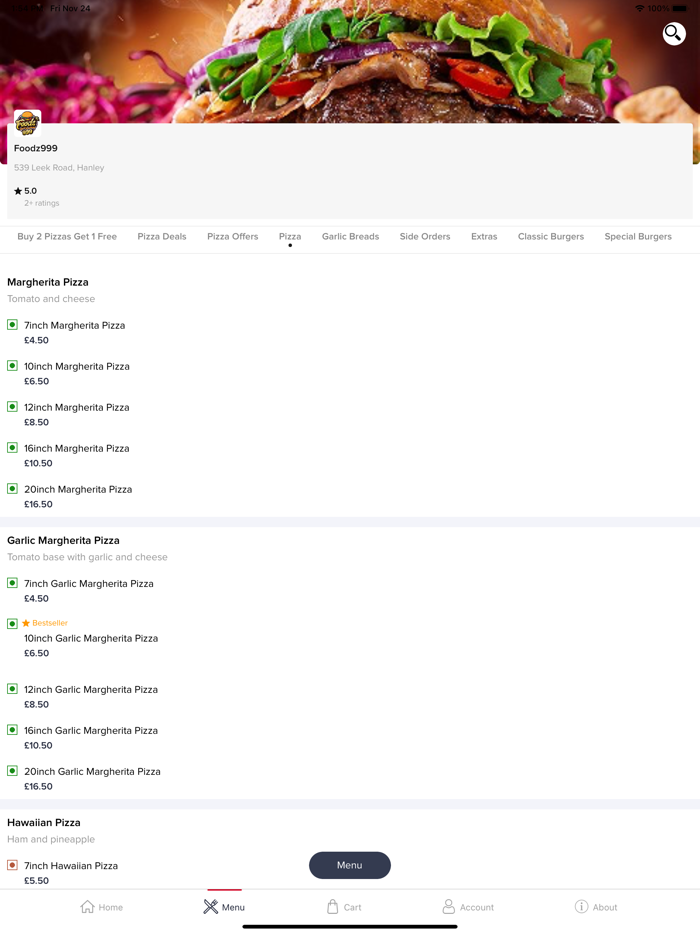Click the Hawaiian Pizza section heading
The height and width of the screenshot is (934, 700).
pyautogui.click(x=43, y=823)
